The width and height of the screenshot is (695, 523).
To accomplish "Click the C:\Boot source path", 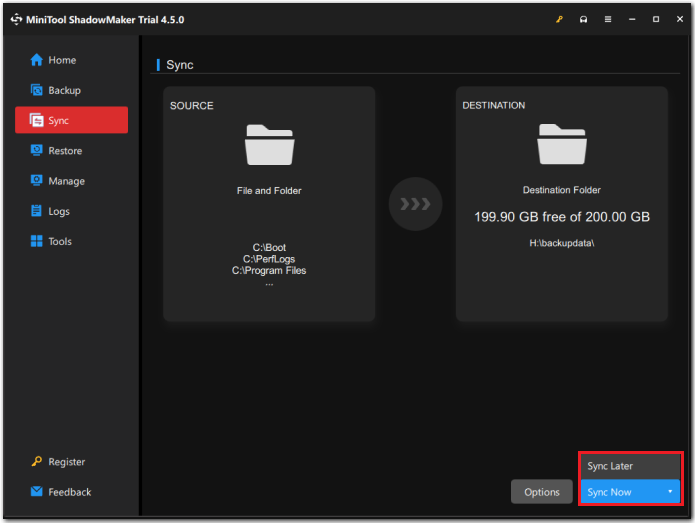I will [269, 247].
